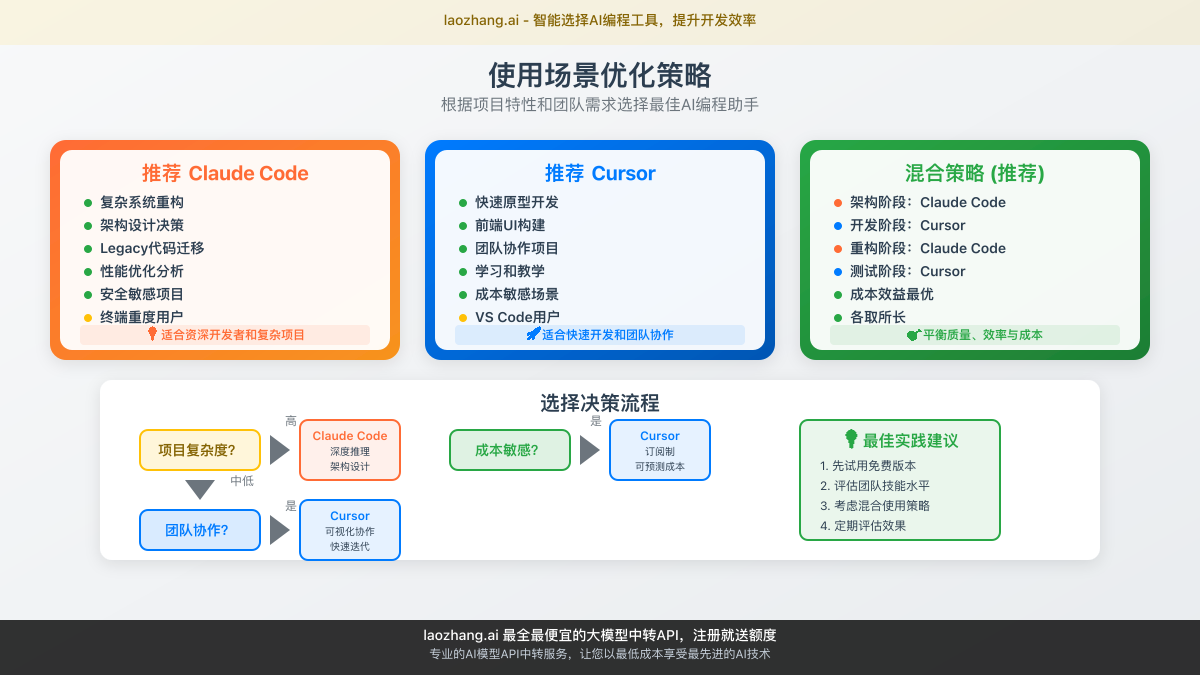Click the Claude Code 深度推理 架构设计 result box

click(x=350, y=450)
